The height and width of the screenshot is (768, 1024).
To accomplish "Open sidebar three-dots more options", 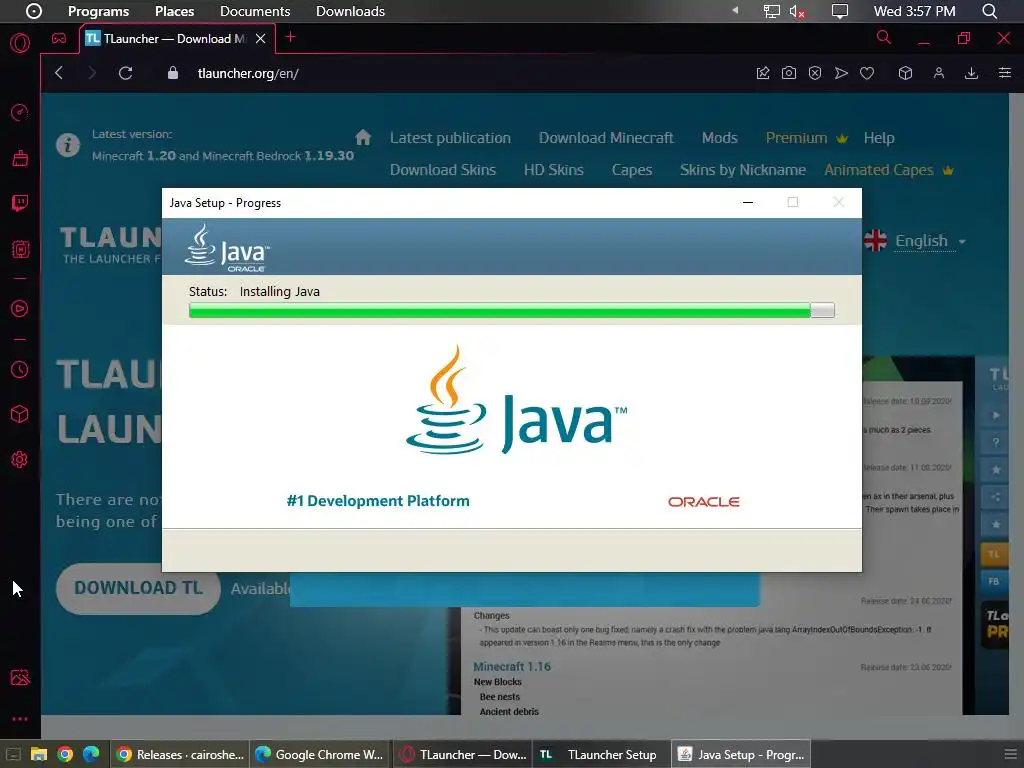I will coord(20,719).
